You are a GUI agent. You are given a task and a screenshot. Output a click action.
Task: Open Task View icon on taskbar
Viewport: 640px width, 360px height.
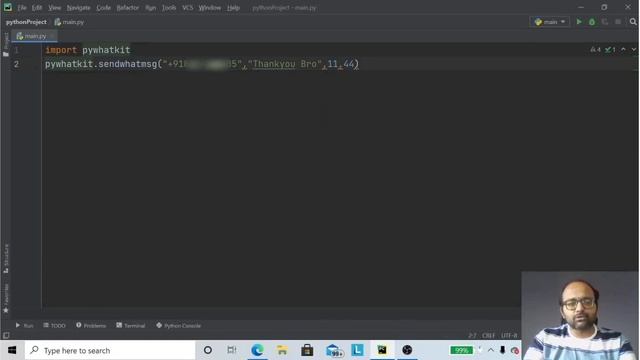tap(232, 350)
